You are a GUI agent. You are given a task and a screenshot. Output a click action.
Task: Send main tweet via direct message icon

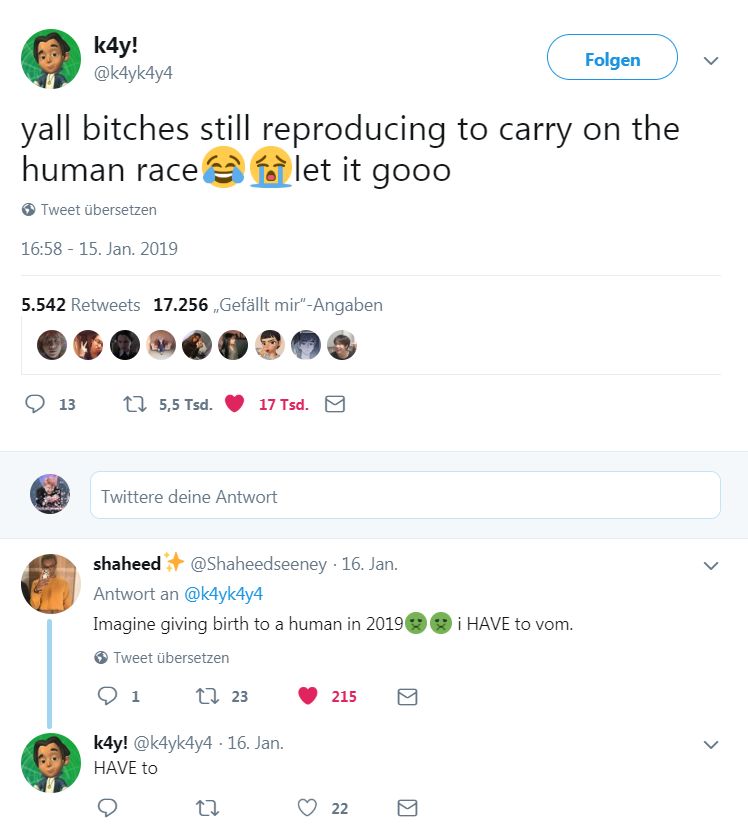click(336, 404)
